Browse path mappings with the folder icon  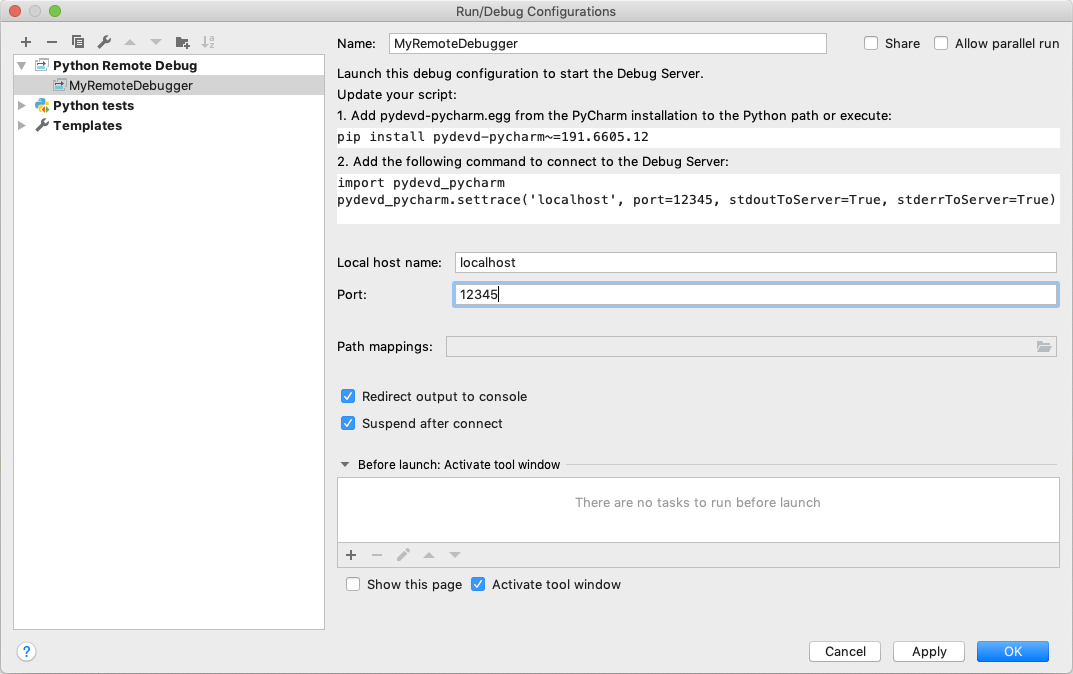tap(1044, 346)
